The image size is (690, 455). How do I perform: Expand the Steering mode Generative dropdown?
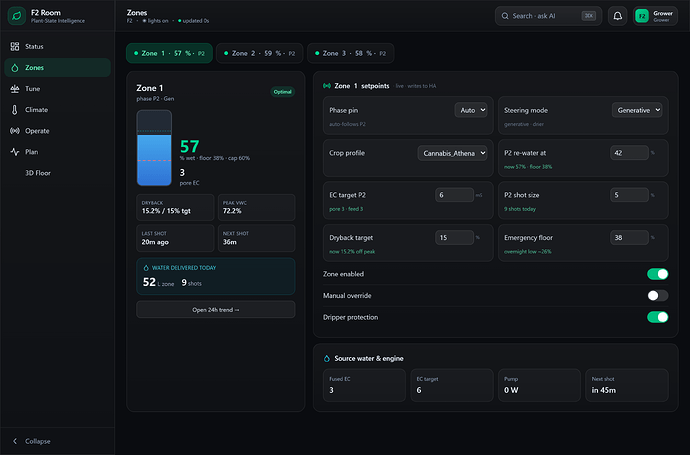(x=637, y=110)
